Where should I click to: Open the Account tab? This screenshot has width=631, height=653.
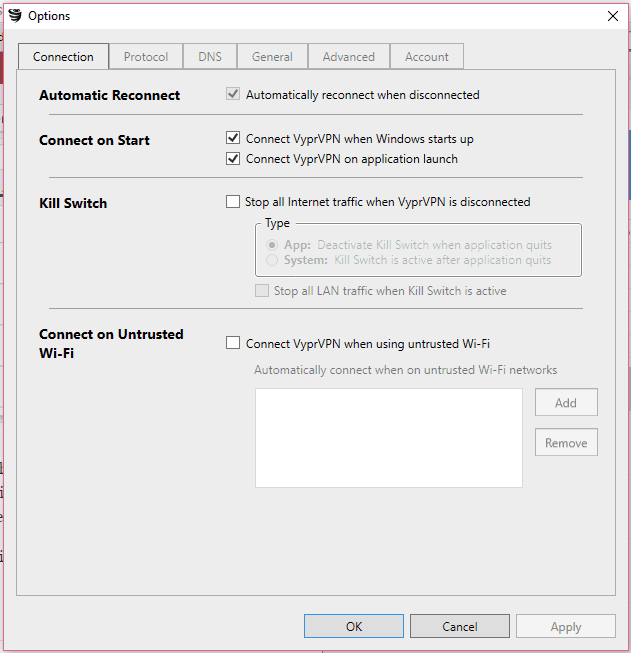tap(427, 57)
